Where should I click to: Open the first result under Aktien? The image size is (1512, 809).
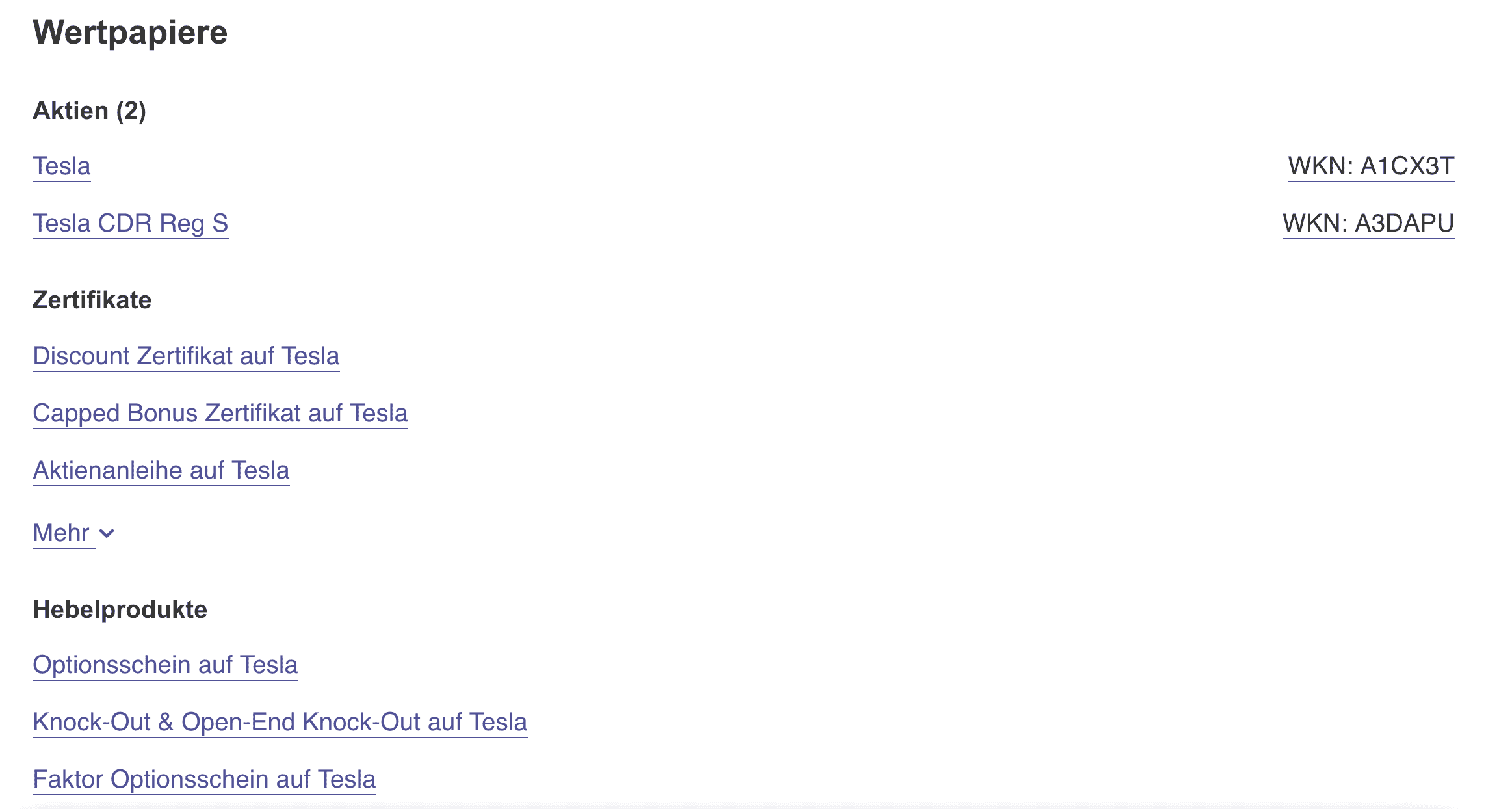pos(62,166)
